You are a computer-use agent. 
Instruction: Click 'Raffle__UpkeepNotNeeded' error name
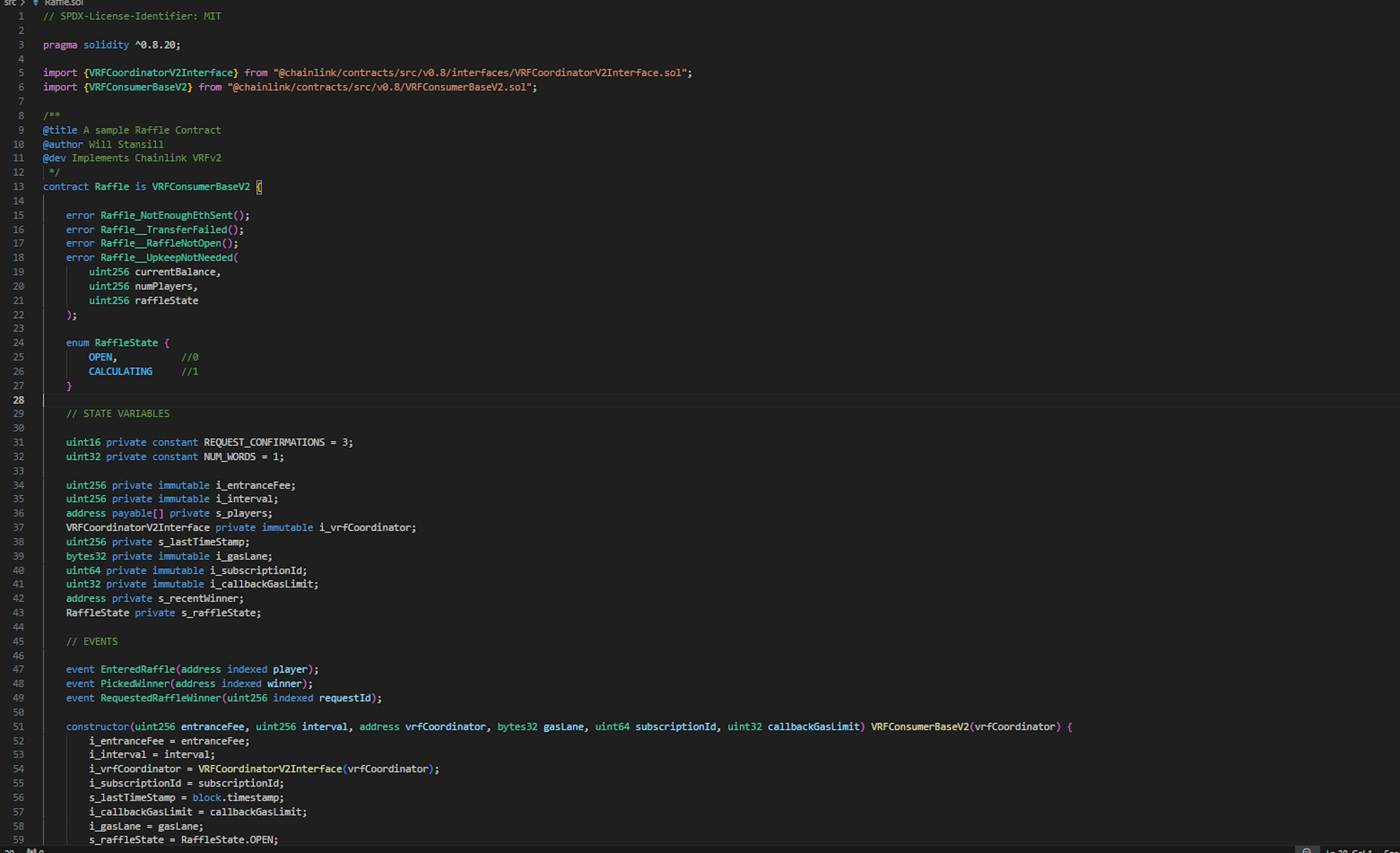tap(167, 257)
